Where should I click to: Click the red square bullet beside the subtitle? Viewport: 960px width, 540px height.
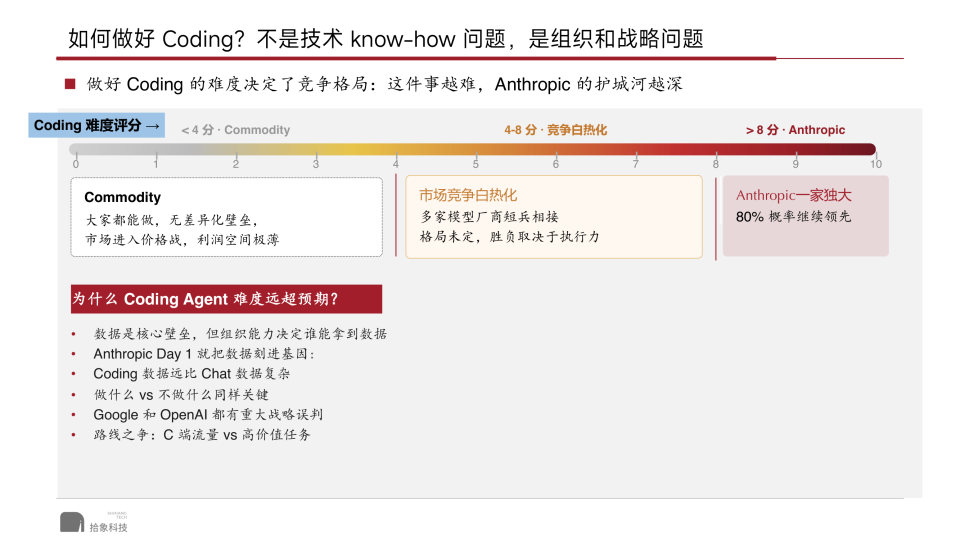(70, 84)
